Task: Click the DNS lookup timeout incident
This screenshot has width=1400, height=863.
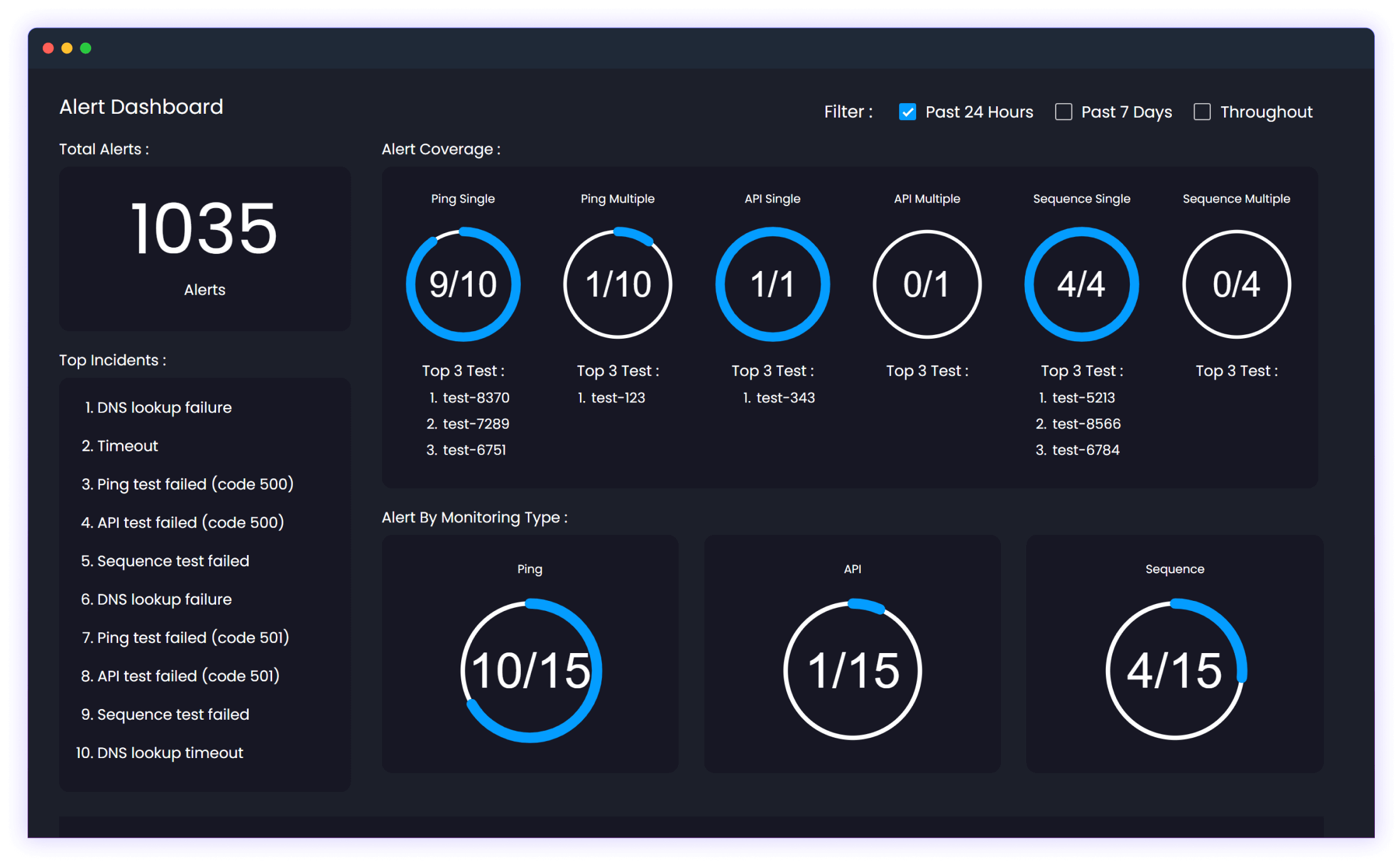Action: coord(170,752)
